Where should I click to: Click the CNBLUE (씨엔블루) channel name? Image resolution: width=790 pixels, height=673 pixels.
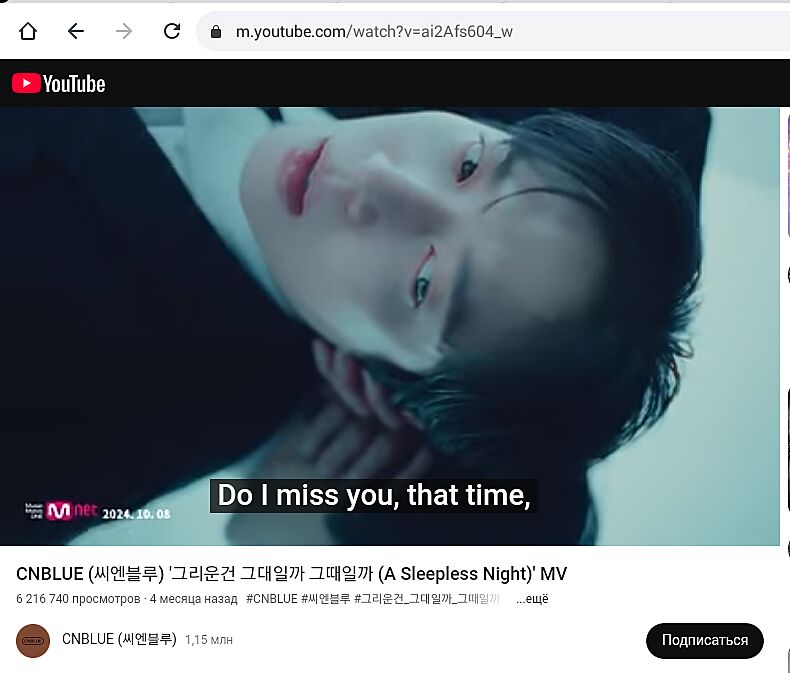coord(119,639)
